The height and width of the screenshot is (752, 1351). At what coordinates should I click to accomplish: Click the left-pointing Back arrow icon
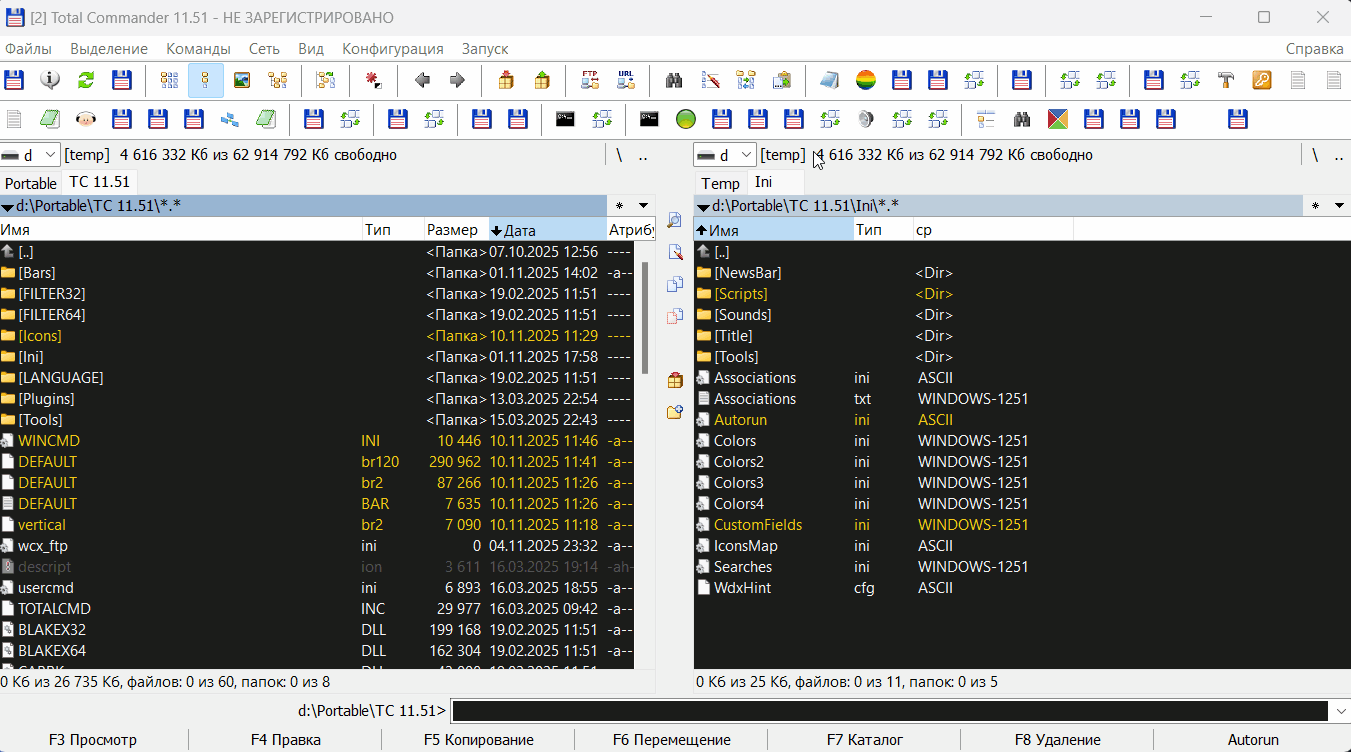[x=422, y=80]
